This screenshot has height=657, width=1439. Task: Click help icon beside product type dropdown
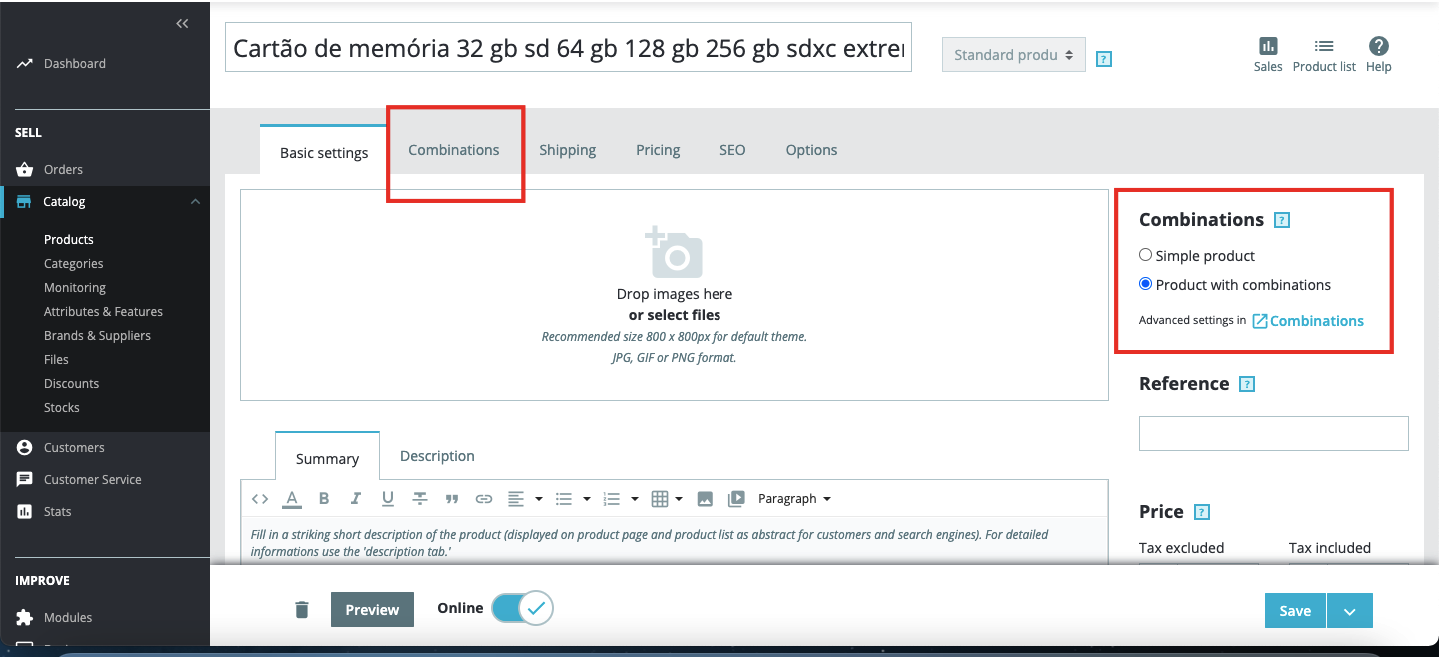click(1104, 58)
